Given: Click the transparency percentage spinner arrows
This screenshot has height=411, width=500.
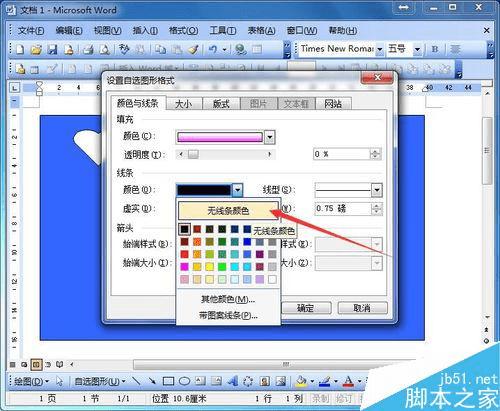Looking at the screenshot, I should tap(375, 154).
